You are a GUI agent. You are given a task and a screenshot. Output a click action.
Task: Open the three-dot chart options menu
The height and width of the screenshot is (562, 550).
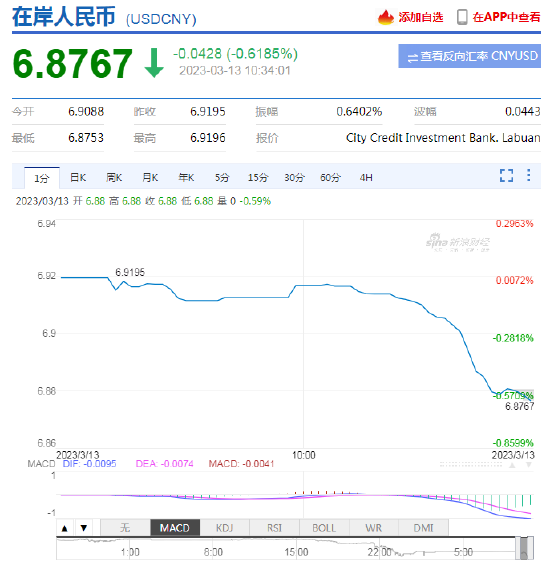tap(529, 175)
